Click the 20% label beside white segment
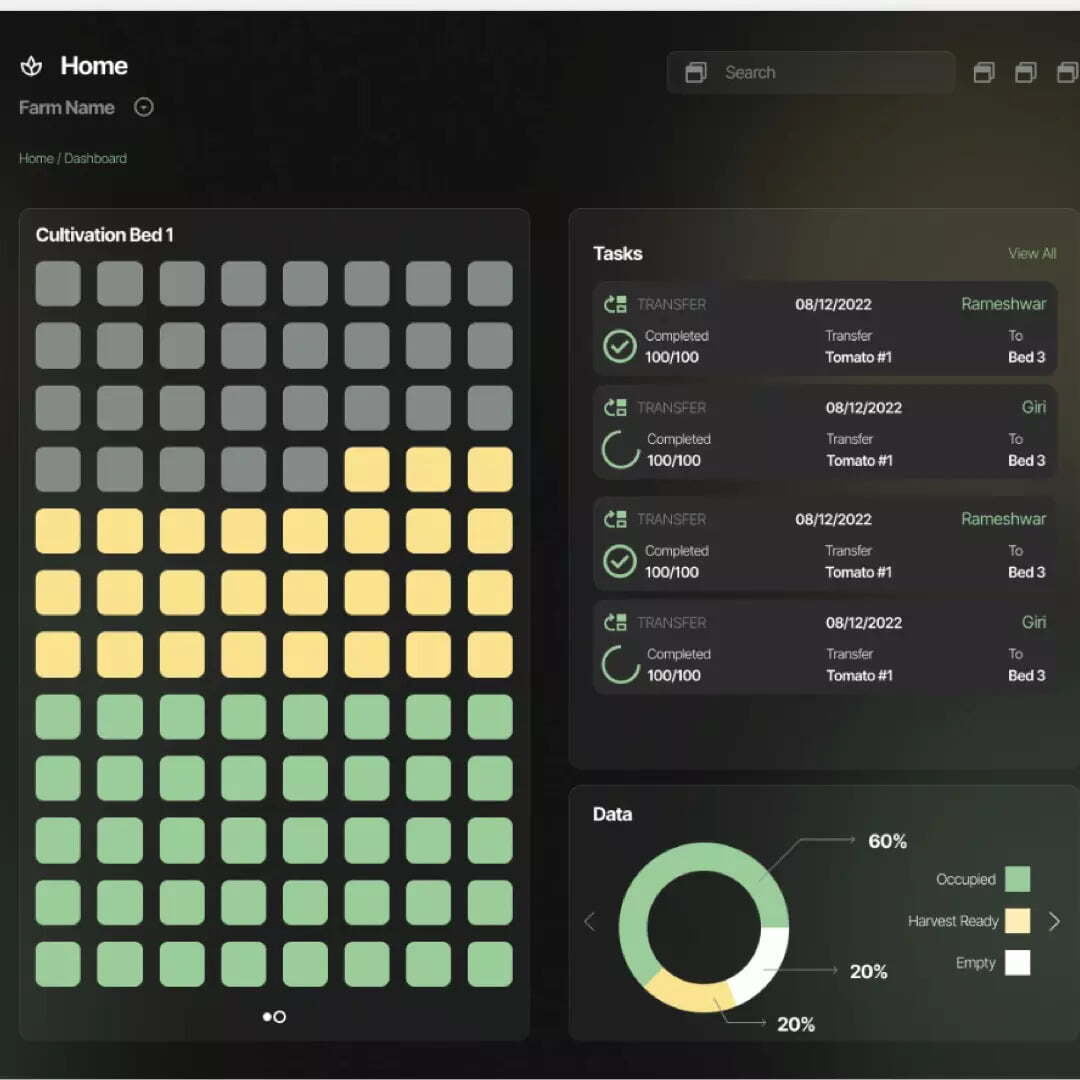The width and height of the screenshot is (1080, 1080). tap(868, 972)
